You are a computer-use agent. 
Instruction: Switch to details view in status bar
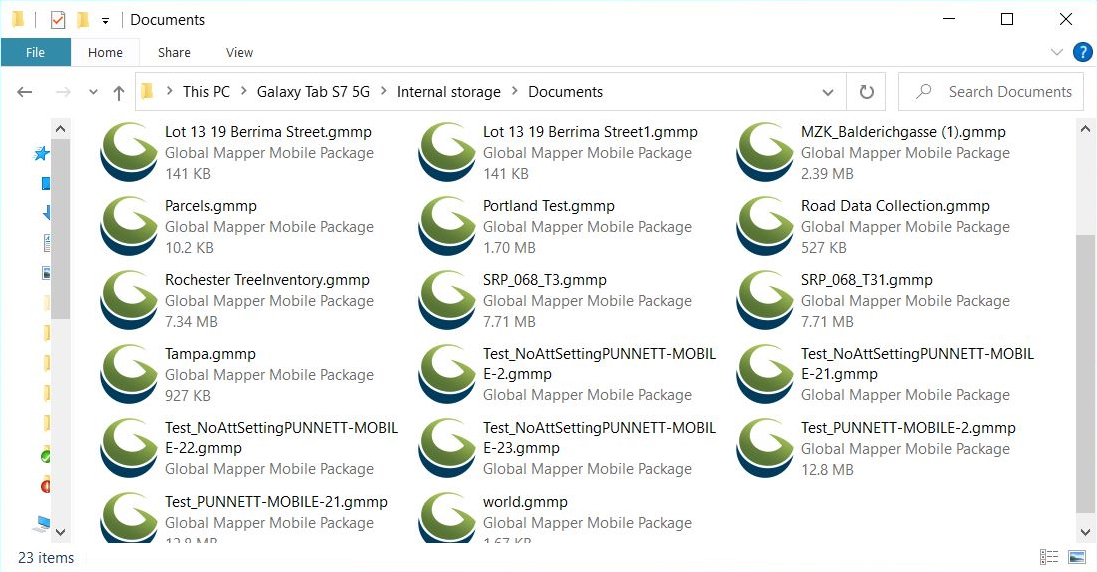[x=1049, y=557]
